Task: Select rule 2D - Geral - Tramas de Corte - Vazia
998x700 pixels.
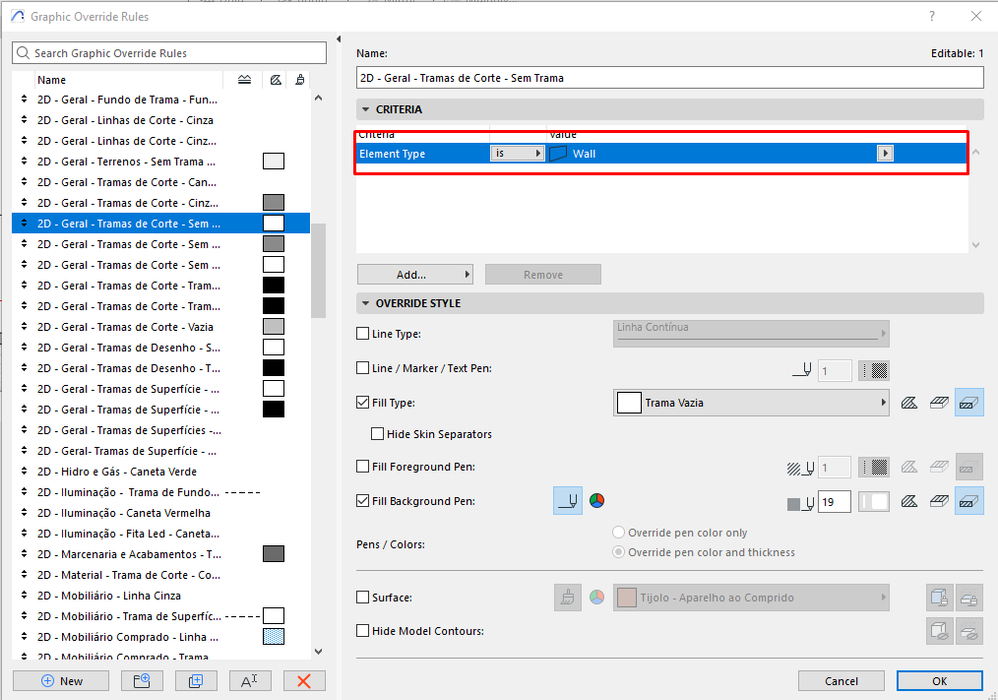Action: pyautogui.click(x=161, y=326)
